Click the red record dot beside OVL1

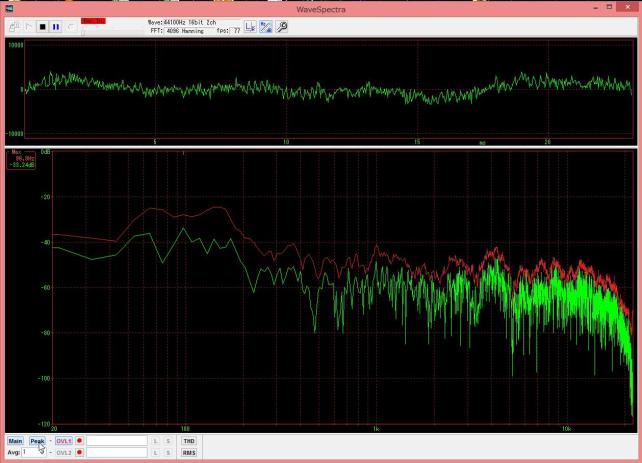coord(79,440)
